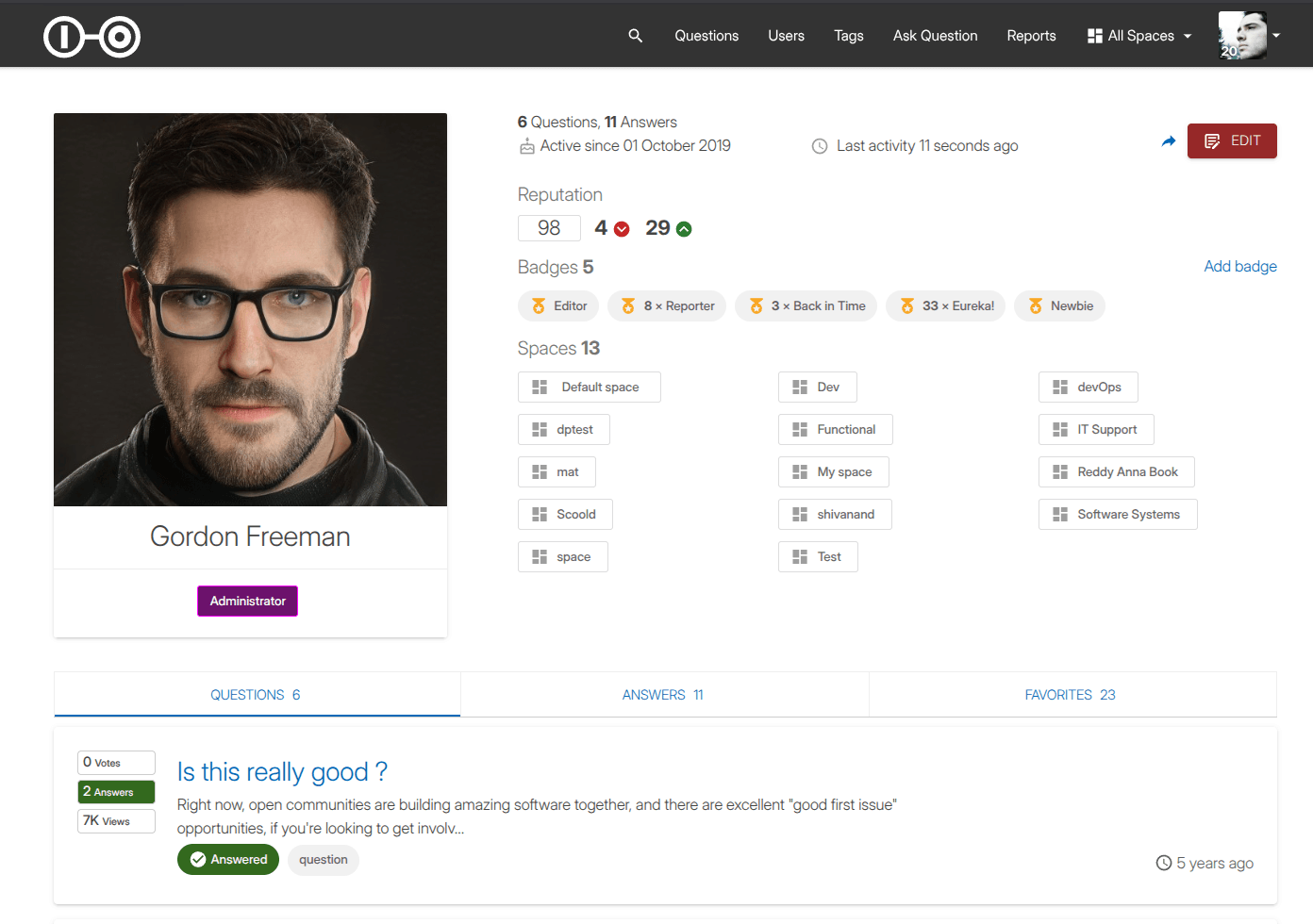The height and width of the screenshot is (924, 1313).
Task: Open the Tags page
Action: pyautogui.click(x=849, y=36)
